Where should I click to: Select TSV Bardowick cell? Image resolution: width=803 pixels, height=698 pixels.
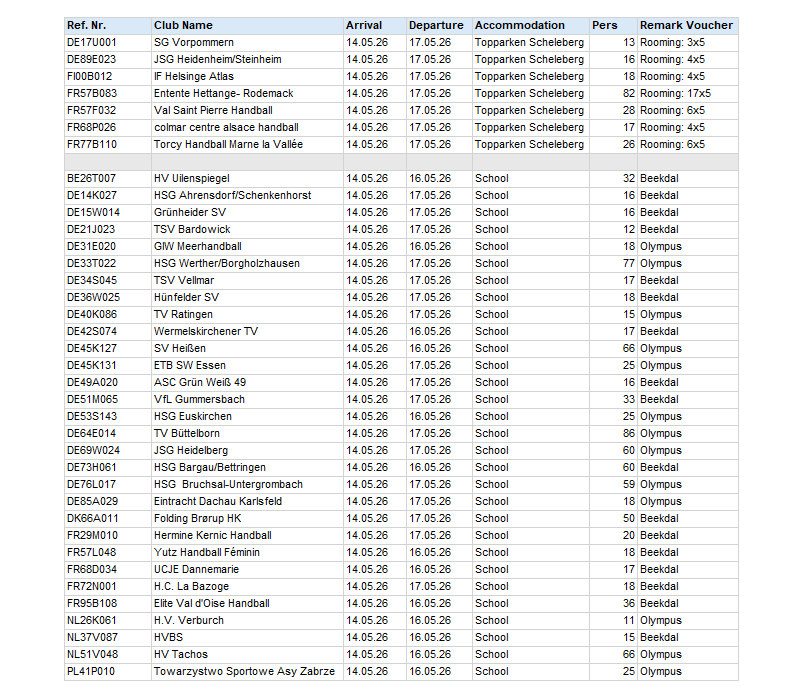click(x=247, y=229)
